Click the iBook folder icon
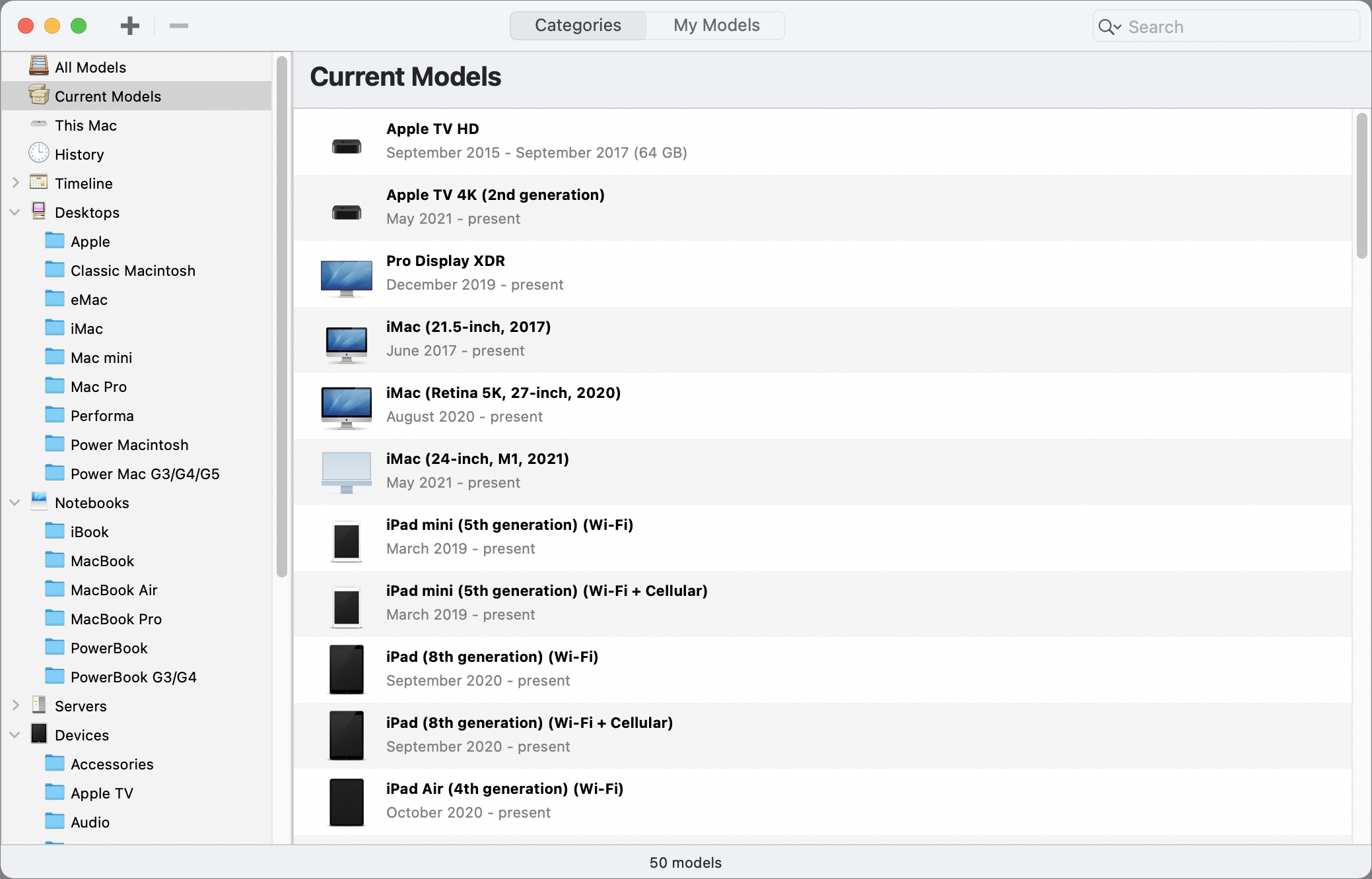1372x879 pixels. [55, 531]
